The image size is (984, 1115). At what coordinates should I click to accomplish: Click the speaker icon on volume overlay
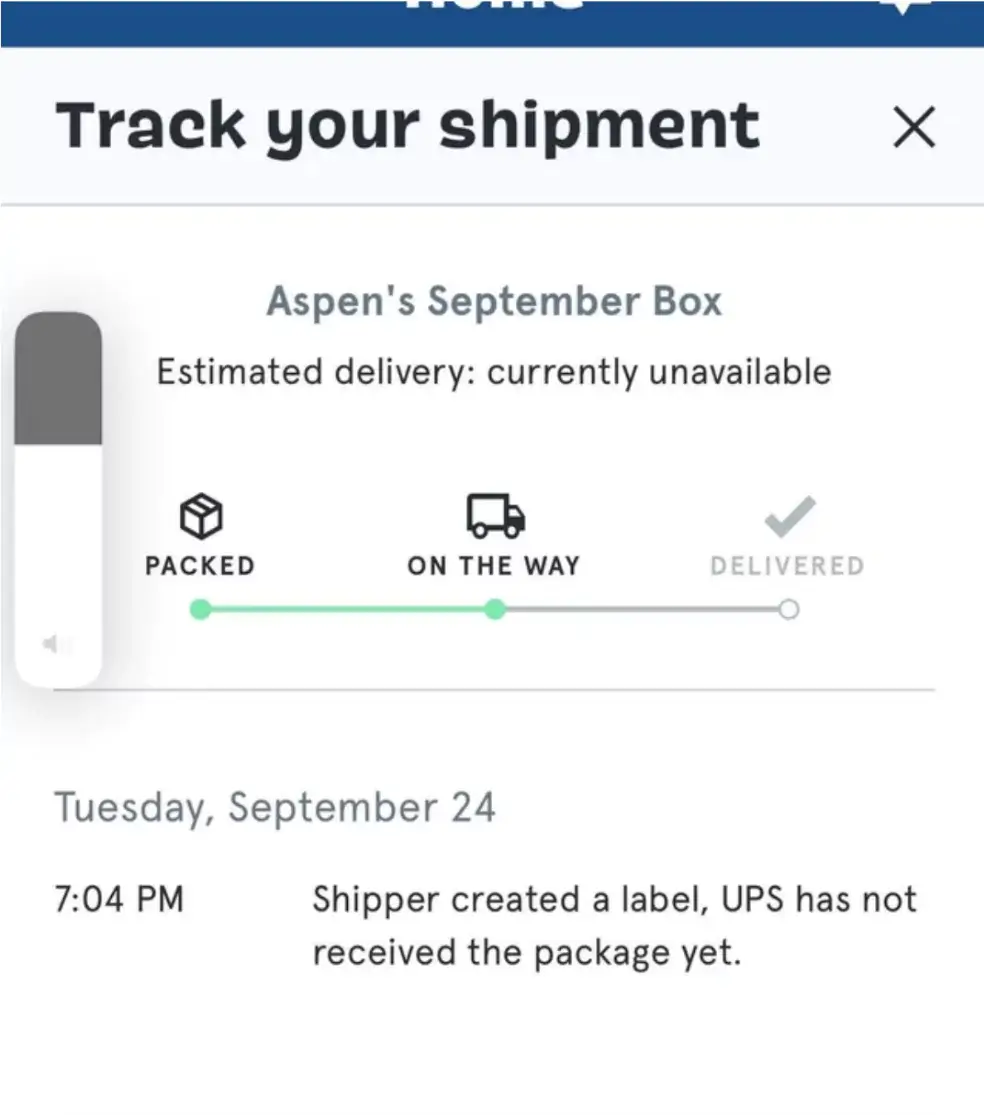50,645
